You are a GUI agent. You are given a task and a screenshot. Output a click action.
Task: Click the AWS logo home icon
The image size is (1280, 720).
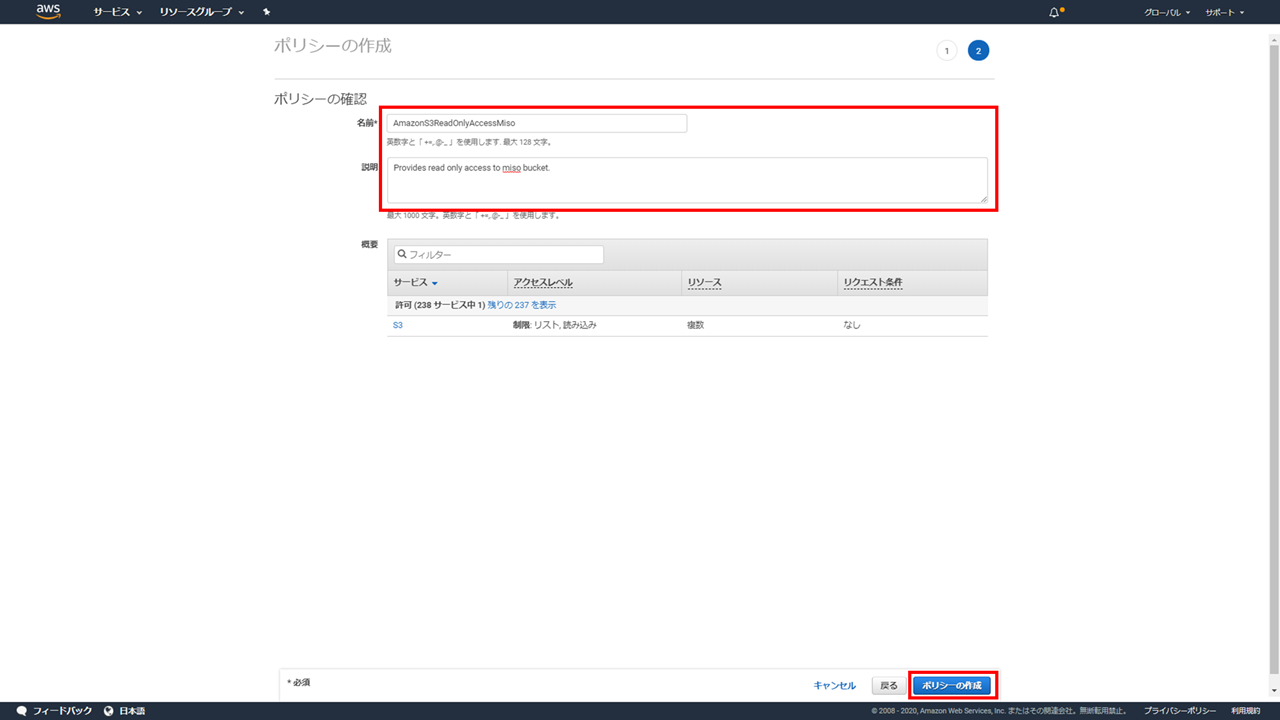pos(48,12)
